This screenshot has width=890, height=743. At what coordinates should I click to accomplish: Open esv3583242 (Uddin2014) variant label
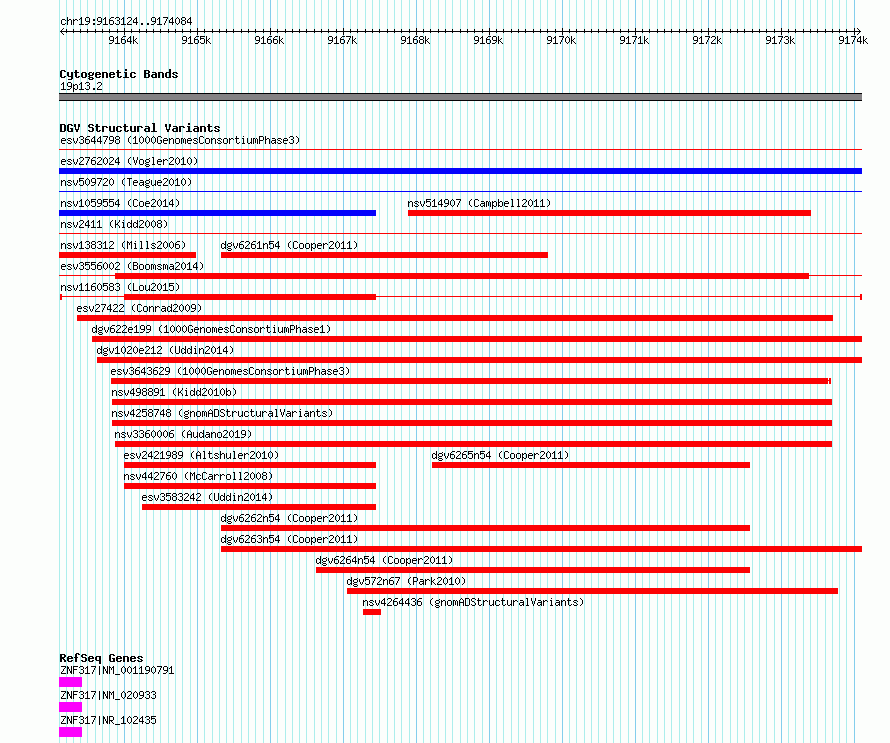pyautogui.click(x=207, y=497)
